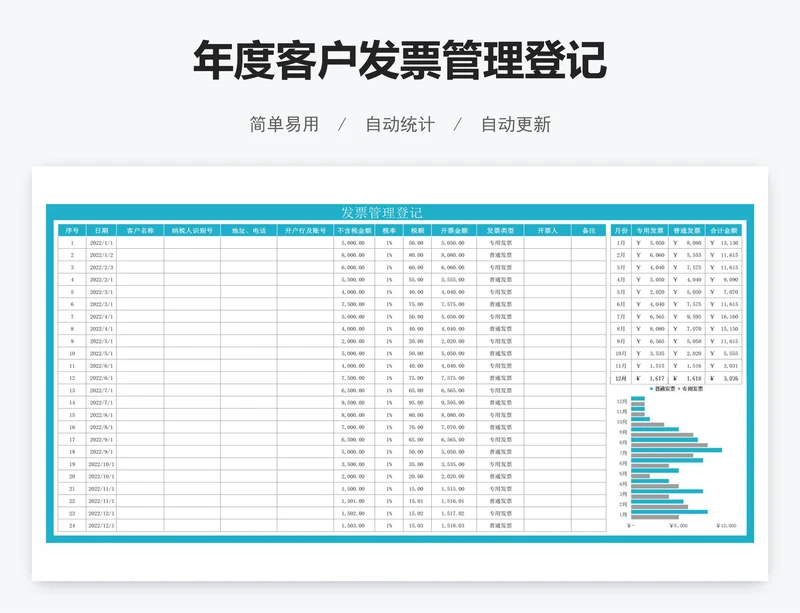This screenshot has width=800, height=613.
Task: Select the 不含税金额 column header
Action: [354, 231]
